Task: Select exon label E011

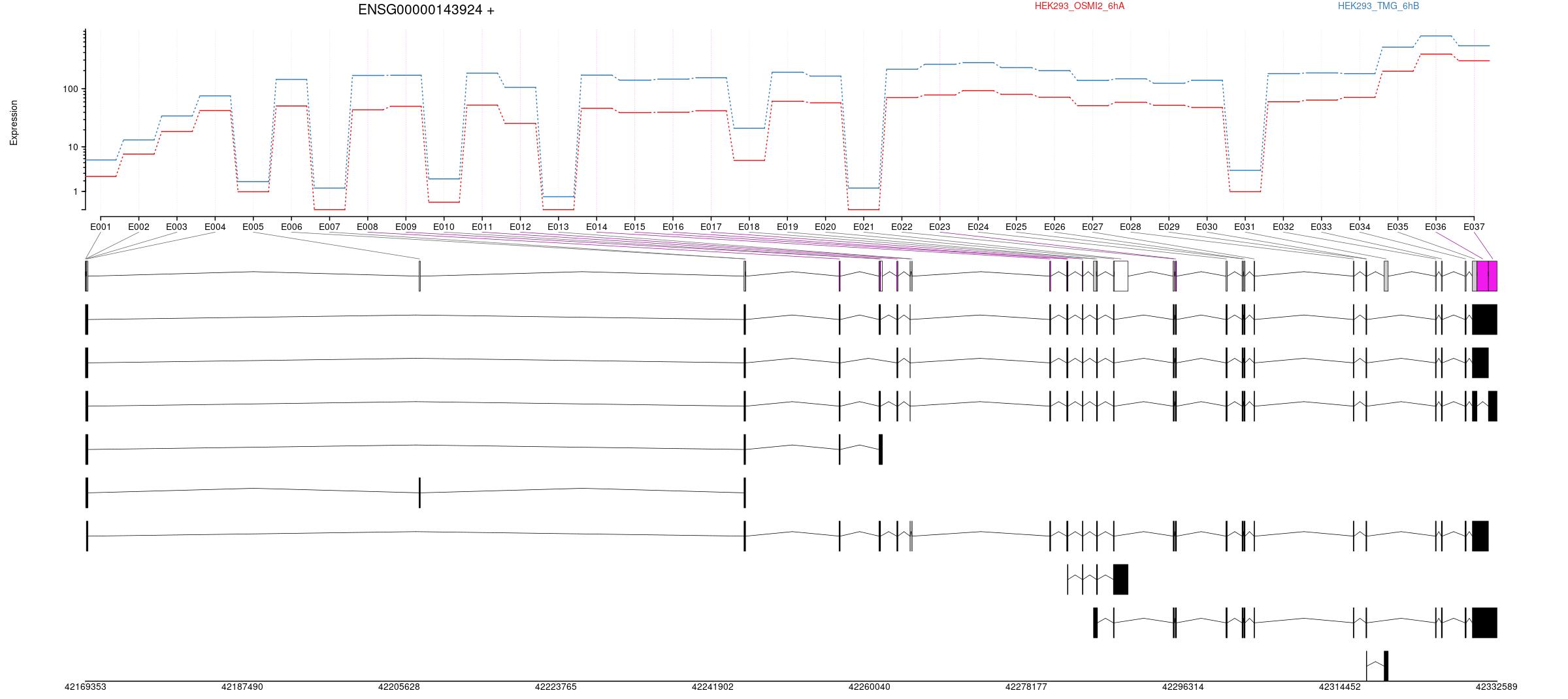Action: click(x=482, y=227)
